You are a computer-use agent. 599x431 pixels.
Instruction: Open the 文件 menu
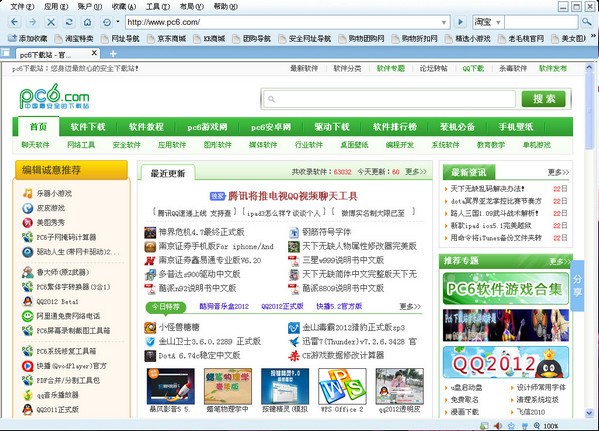click(21, 6)
